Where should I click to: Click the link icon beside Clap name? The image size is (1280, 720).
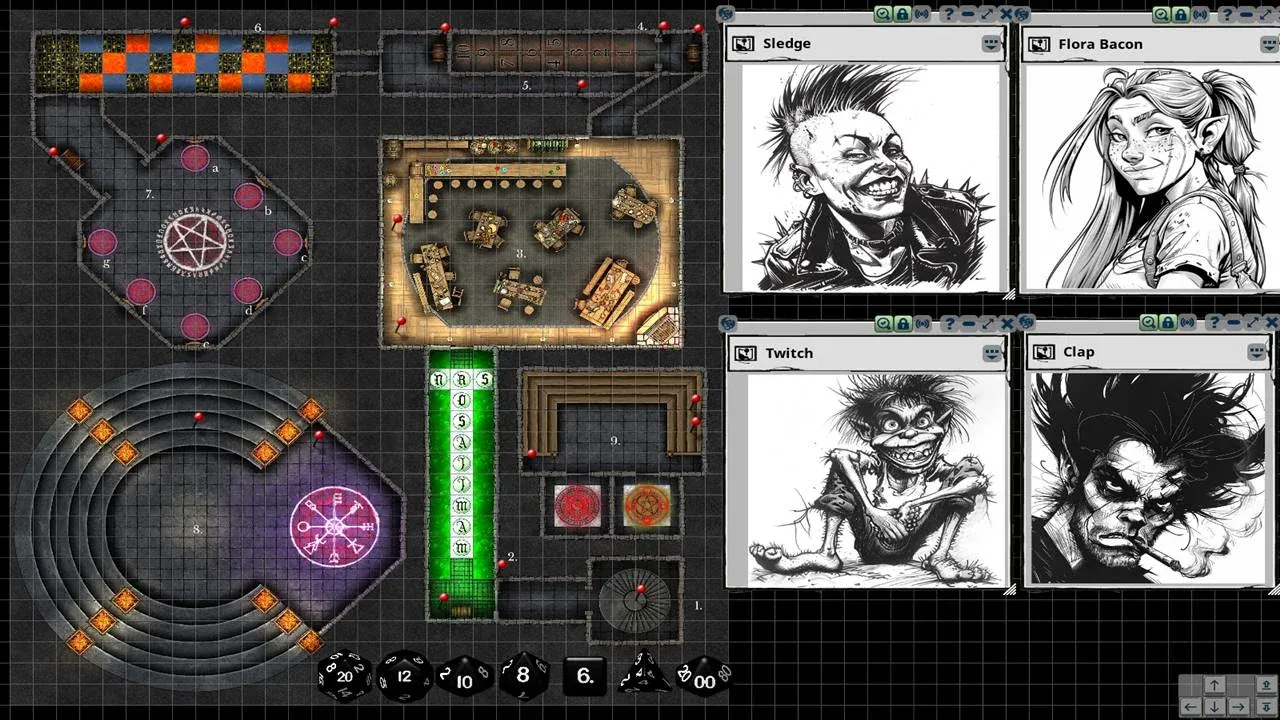click(1044, 352)
